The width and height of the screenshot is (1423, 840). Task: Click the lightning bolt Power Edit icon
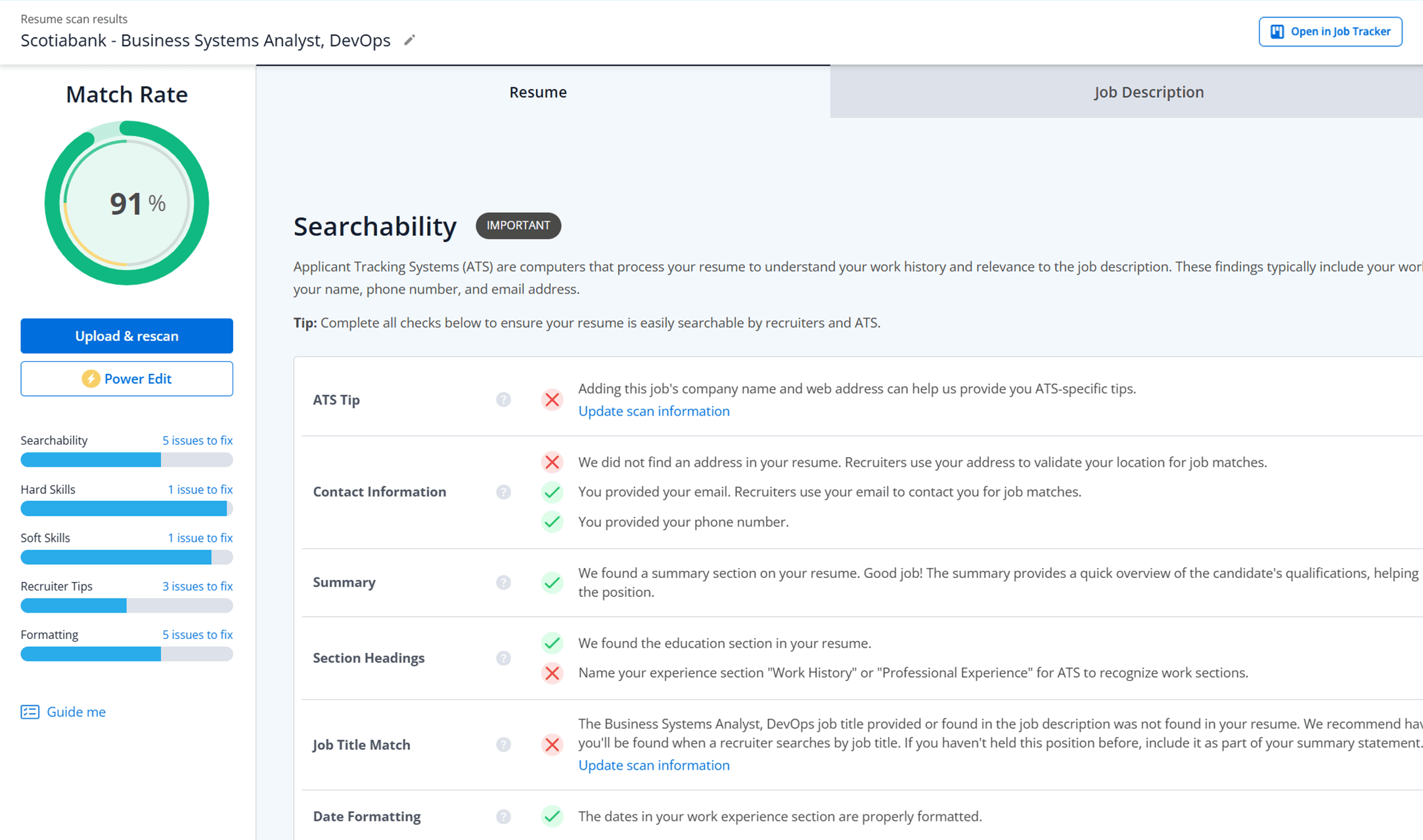91,379
